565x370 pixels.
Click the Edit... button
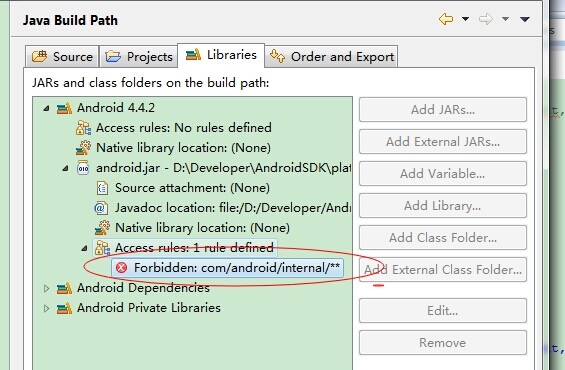tap(443, 311)
